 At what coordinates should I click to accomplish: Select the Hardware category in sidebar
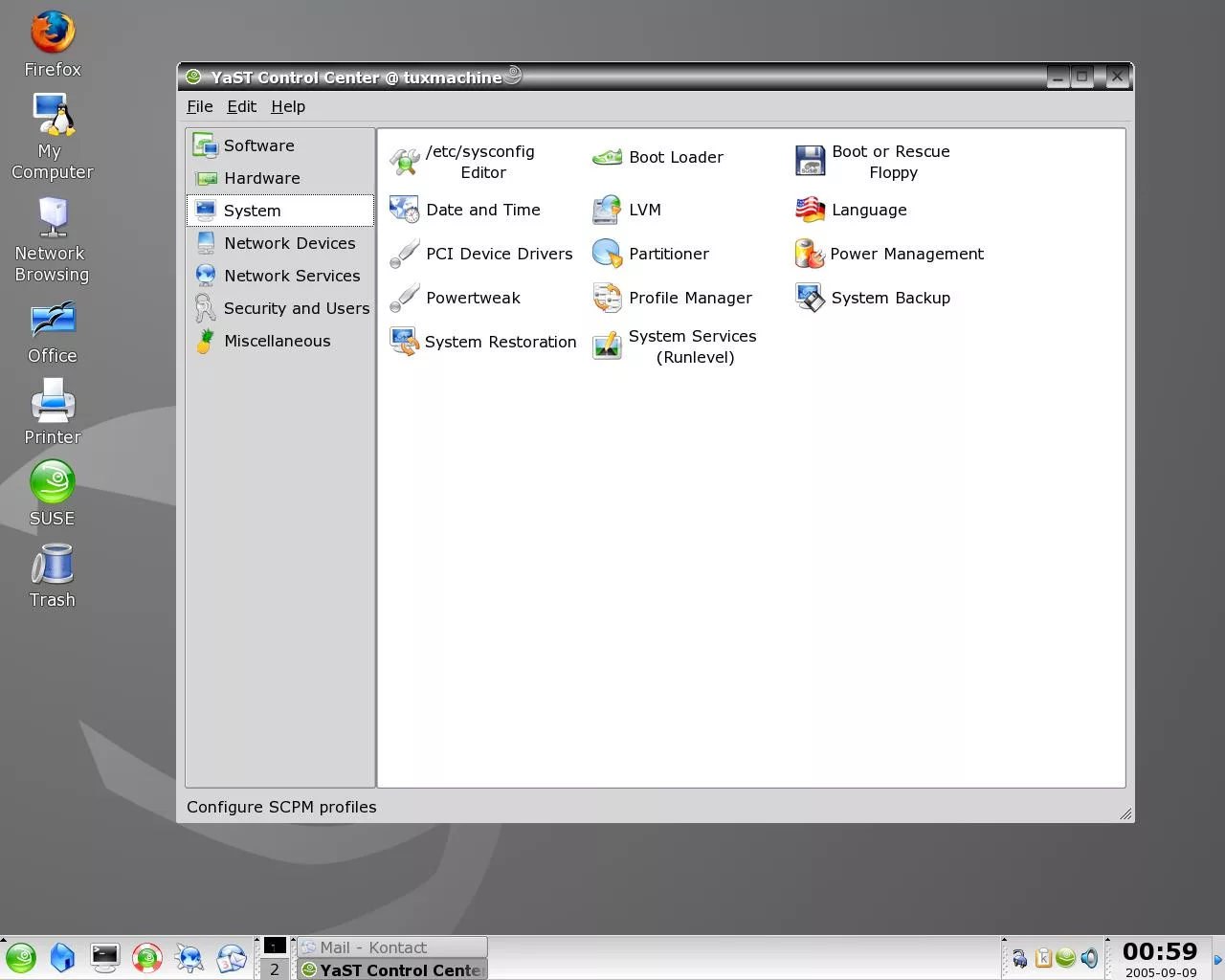point(279,178)
